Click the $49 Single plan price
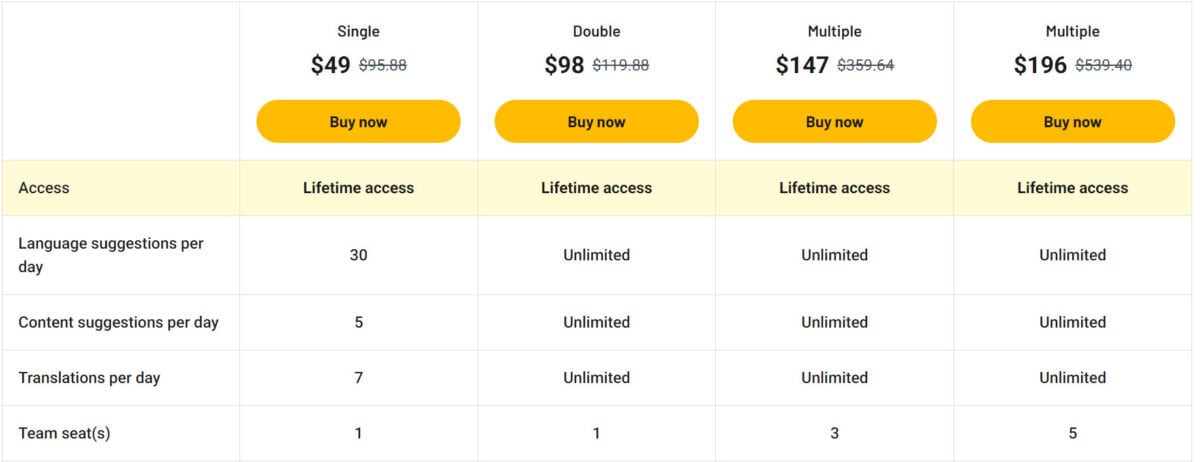The width and height of the screenshot is (1200, 462). (x=331, y=66)
